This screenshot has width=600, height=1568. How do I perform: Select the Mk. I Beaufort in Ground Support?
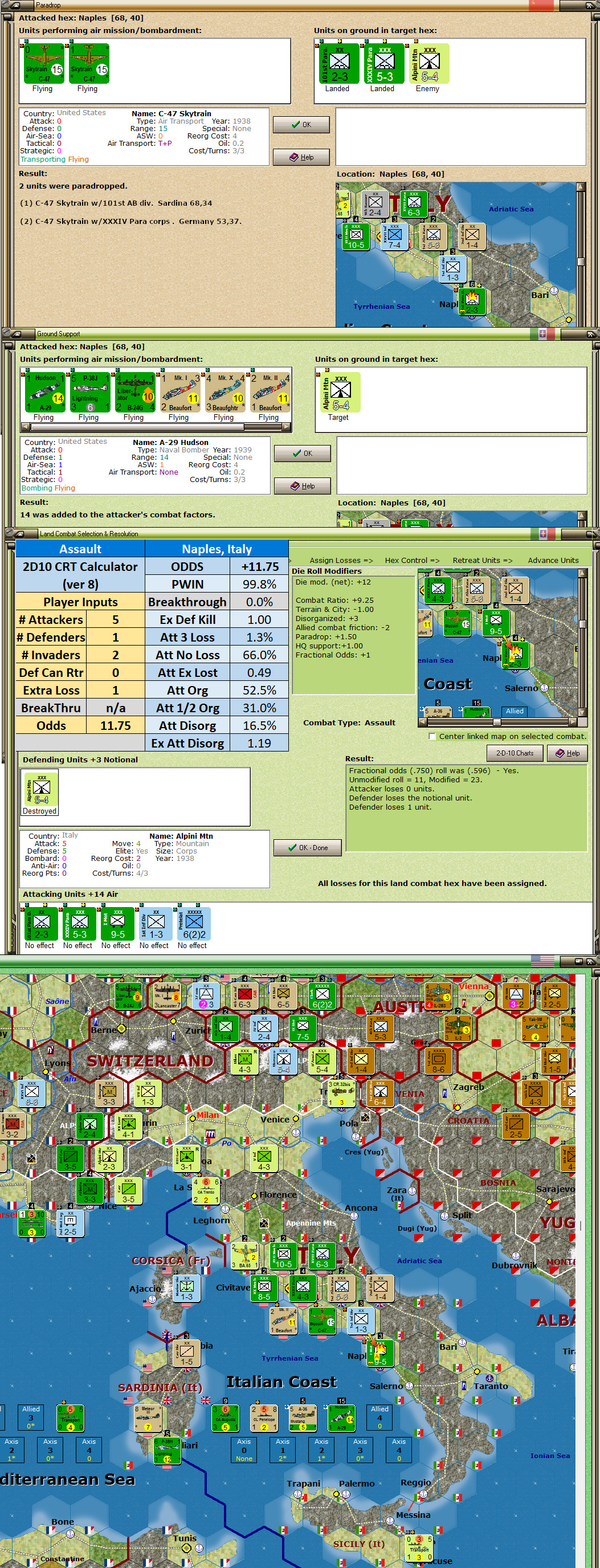coord(179,393)
